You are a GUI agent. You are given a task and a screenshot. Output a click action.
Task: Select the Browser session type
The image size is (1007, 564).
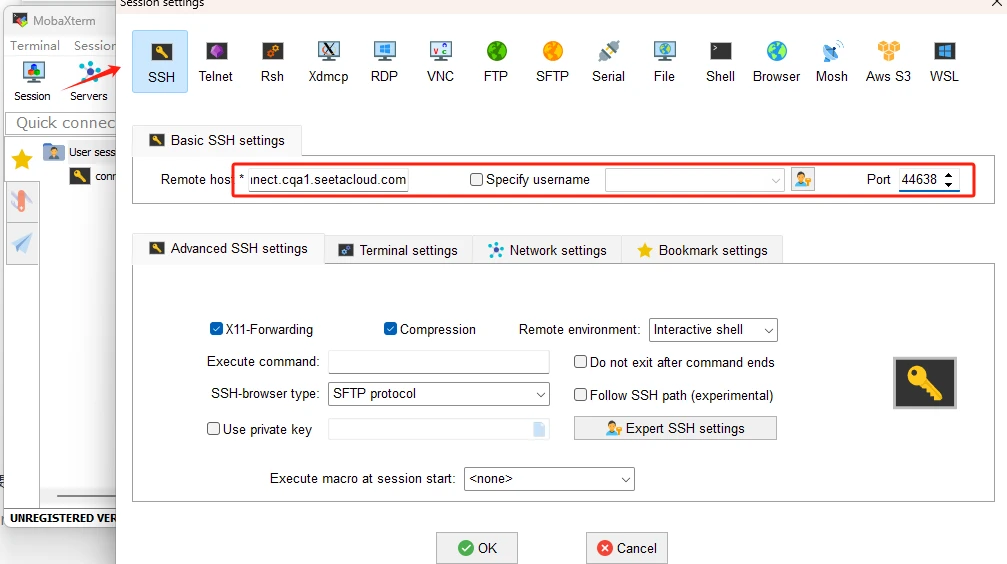[x=776, y=62]
